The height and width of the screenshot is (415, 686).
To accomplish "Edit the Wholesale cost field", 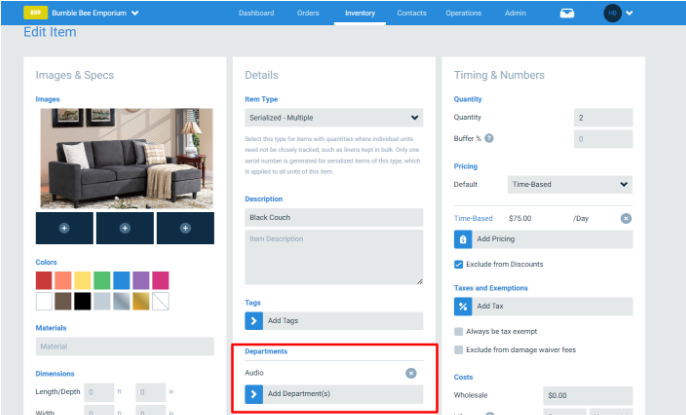I will click(x=588, y=395).
